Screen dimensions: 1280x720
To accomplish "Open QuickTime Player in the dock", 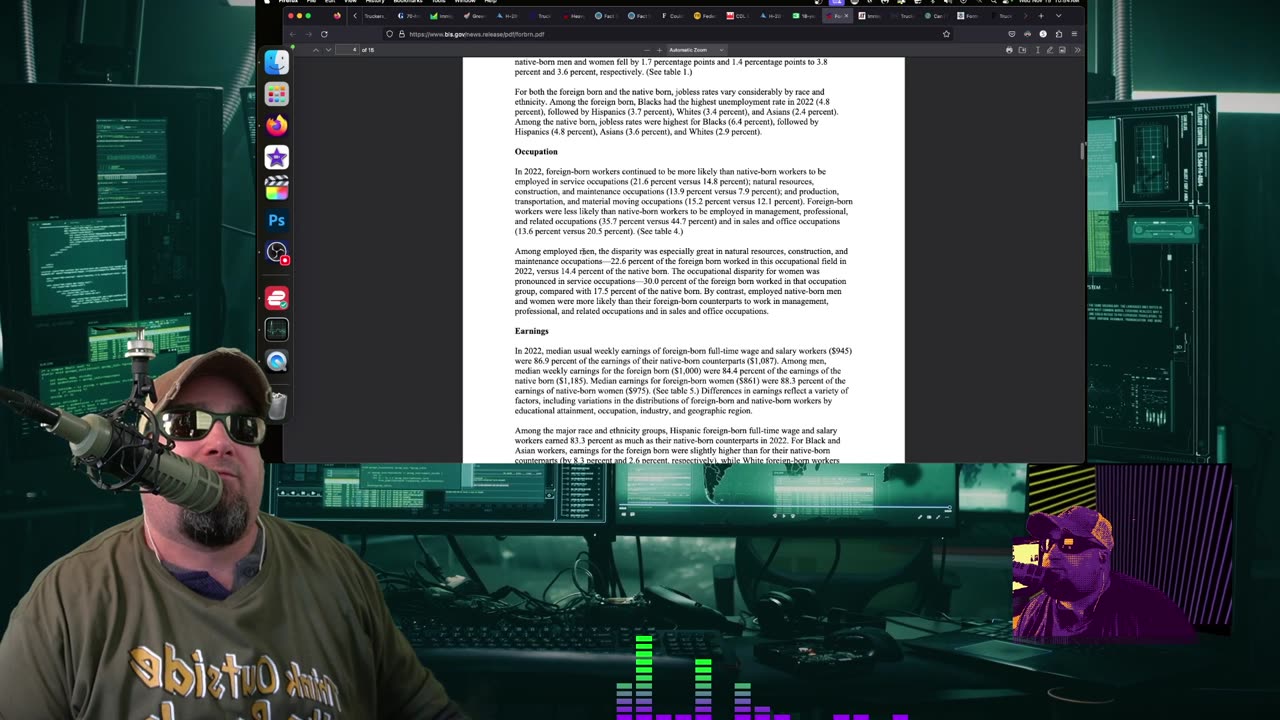I will [x=277, y=361].
